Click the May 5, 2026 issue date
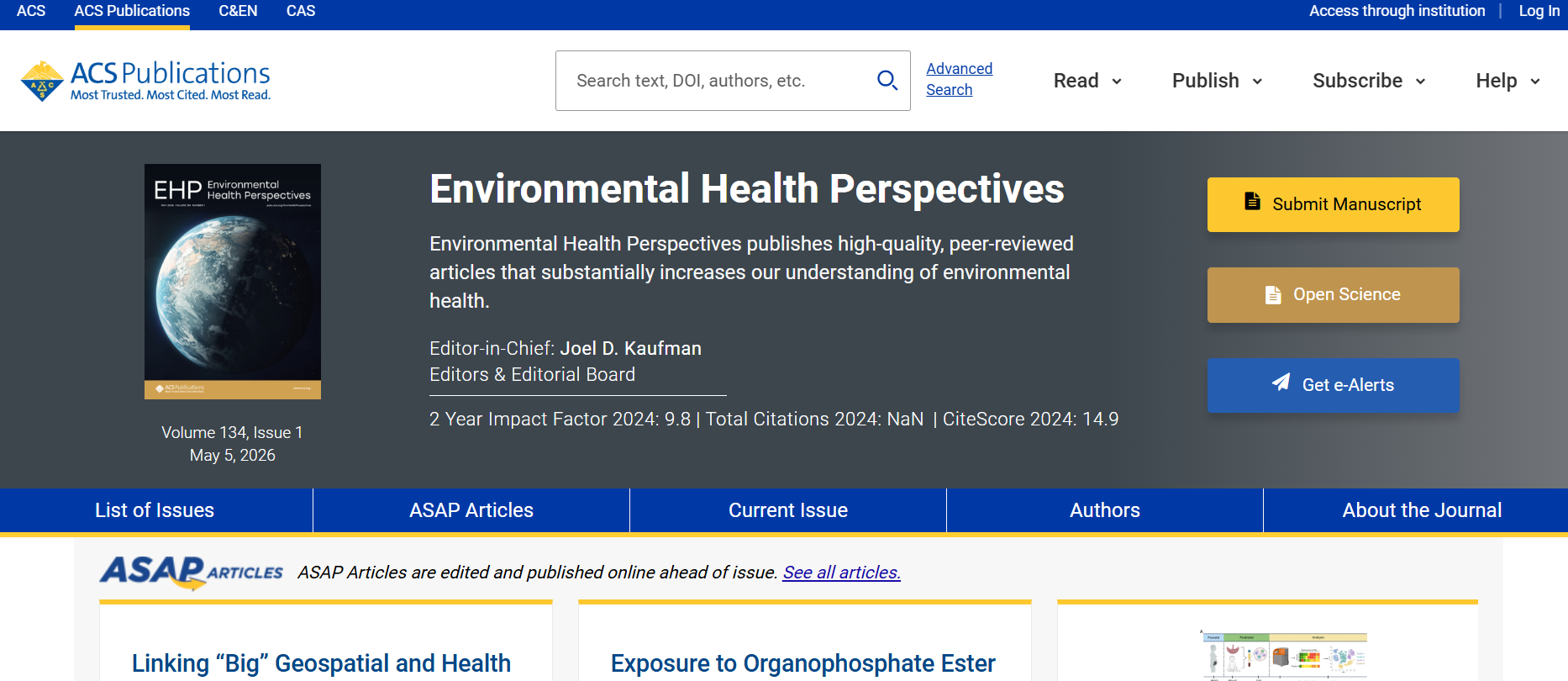Image resolution: width=1568 pixels, height=681 pixels. 233,455
